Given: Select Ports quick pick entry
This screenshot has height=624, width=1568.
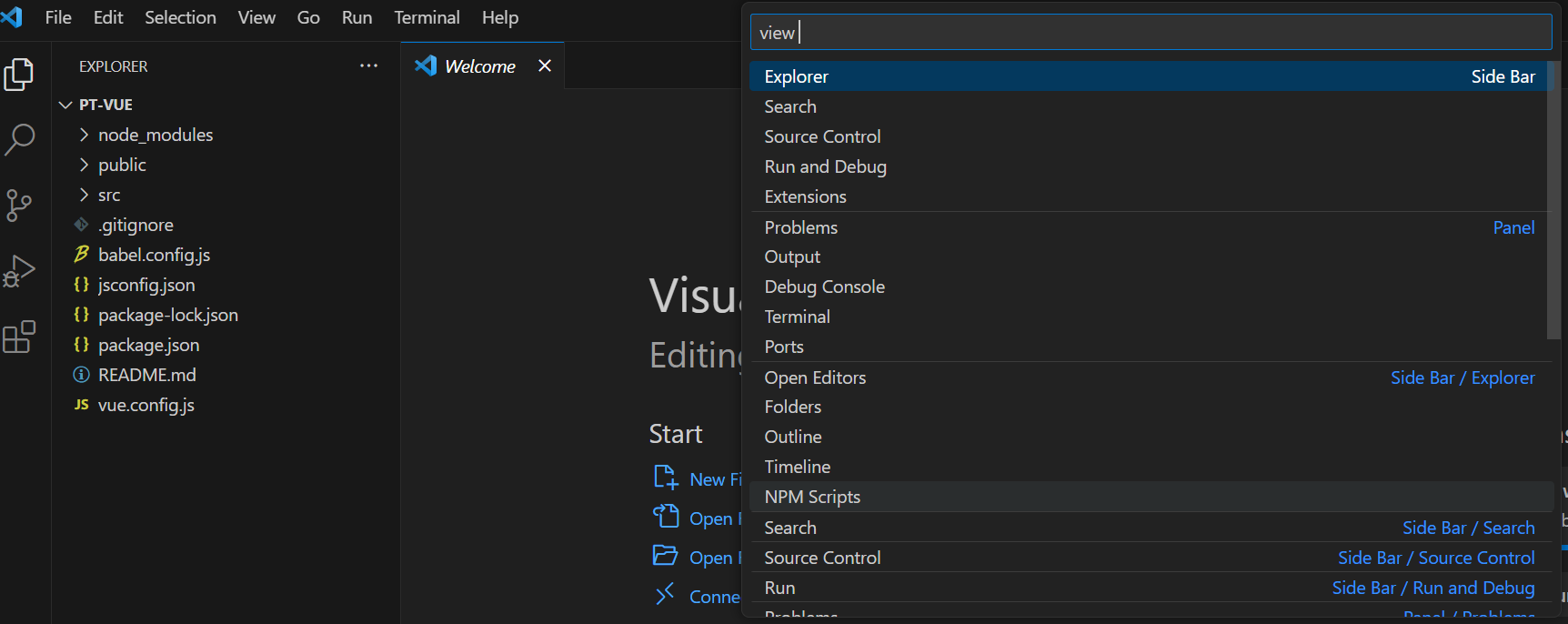Looking at the screenshot, I should (x=1148, y=347).
